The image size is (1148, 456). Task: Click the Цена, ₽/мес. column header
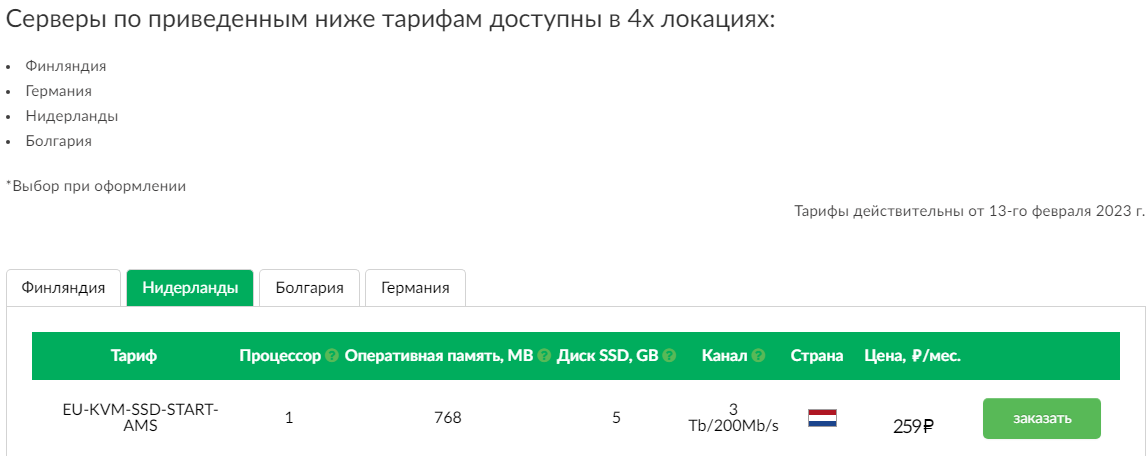click(912, 356)
